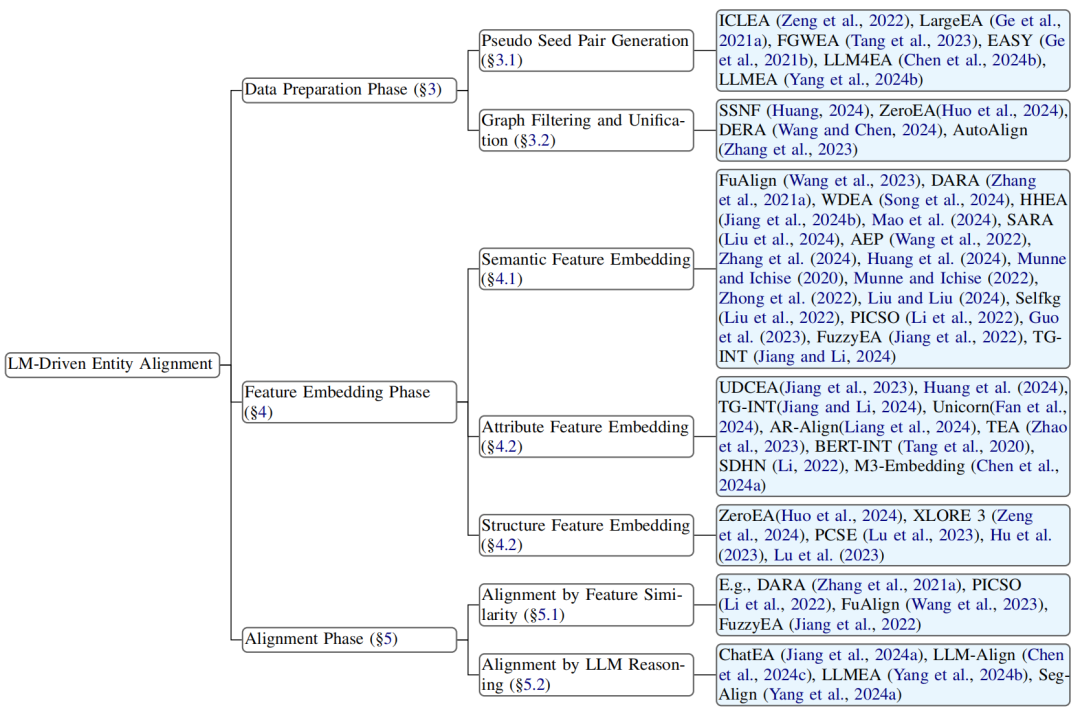Open the Zhang et al. (2024) citation
1080x708 pixels.
[x=787, y=260]
